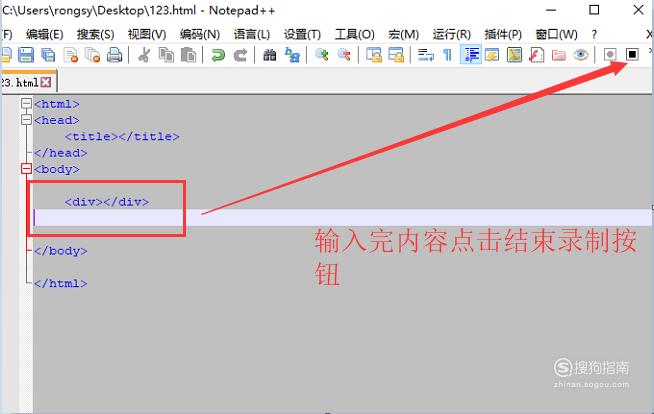Click the <html> opening tag line

tap(57, 104)
